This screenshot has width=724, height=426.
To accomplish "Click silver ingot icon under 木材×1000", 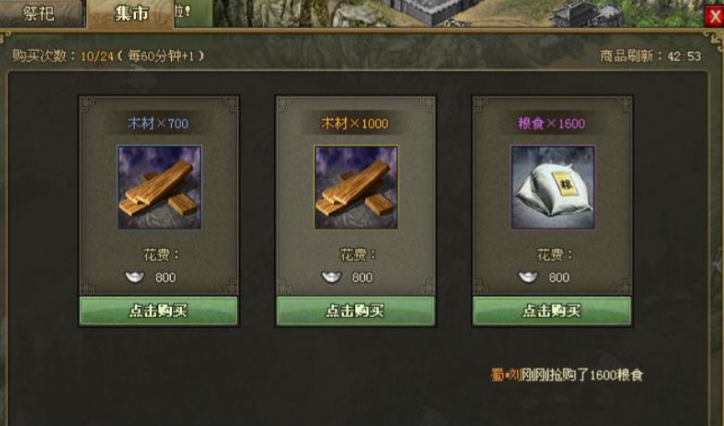I will click(332, 277).
